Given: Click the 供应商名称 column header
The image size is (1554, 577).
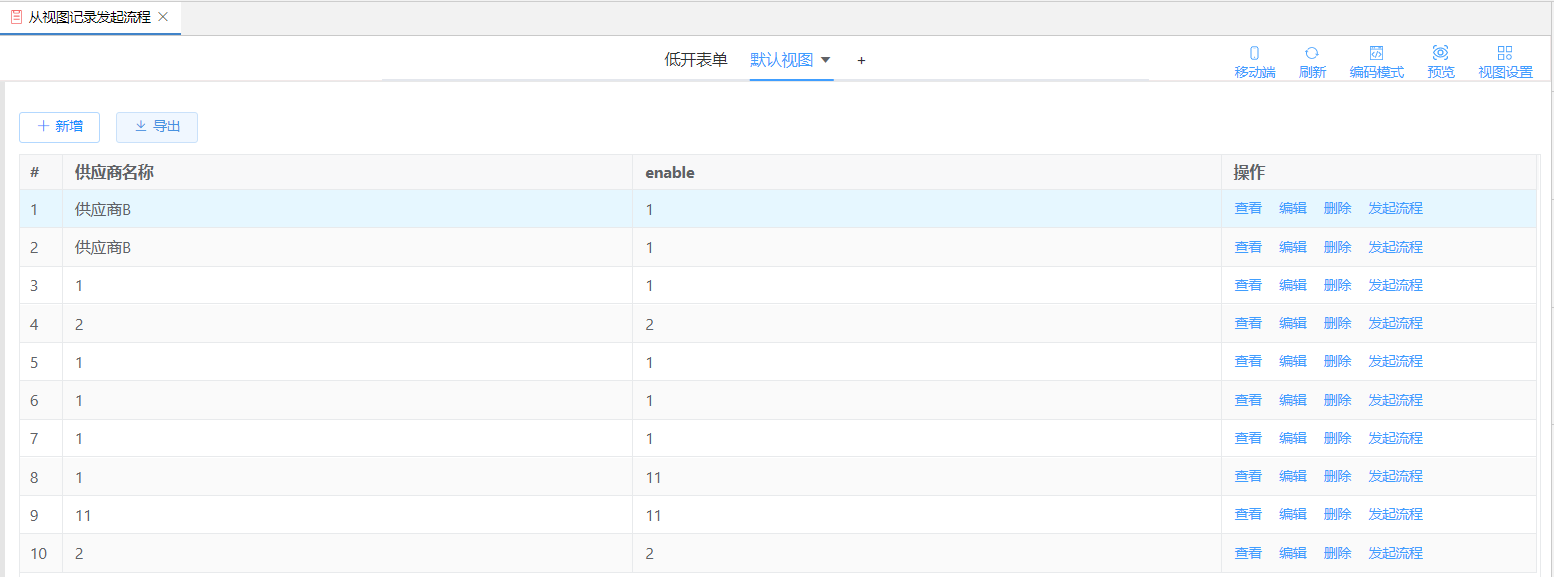Looking at the screenshot, I should click(x=114, y=172).
